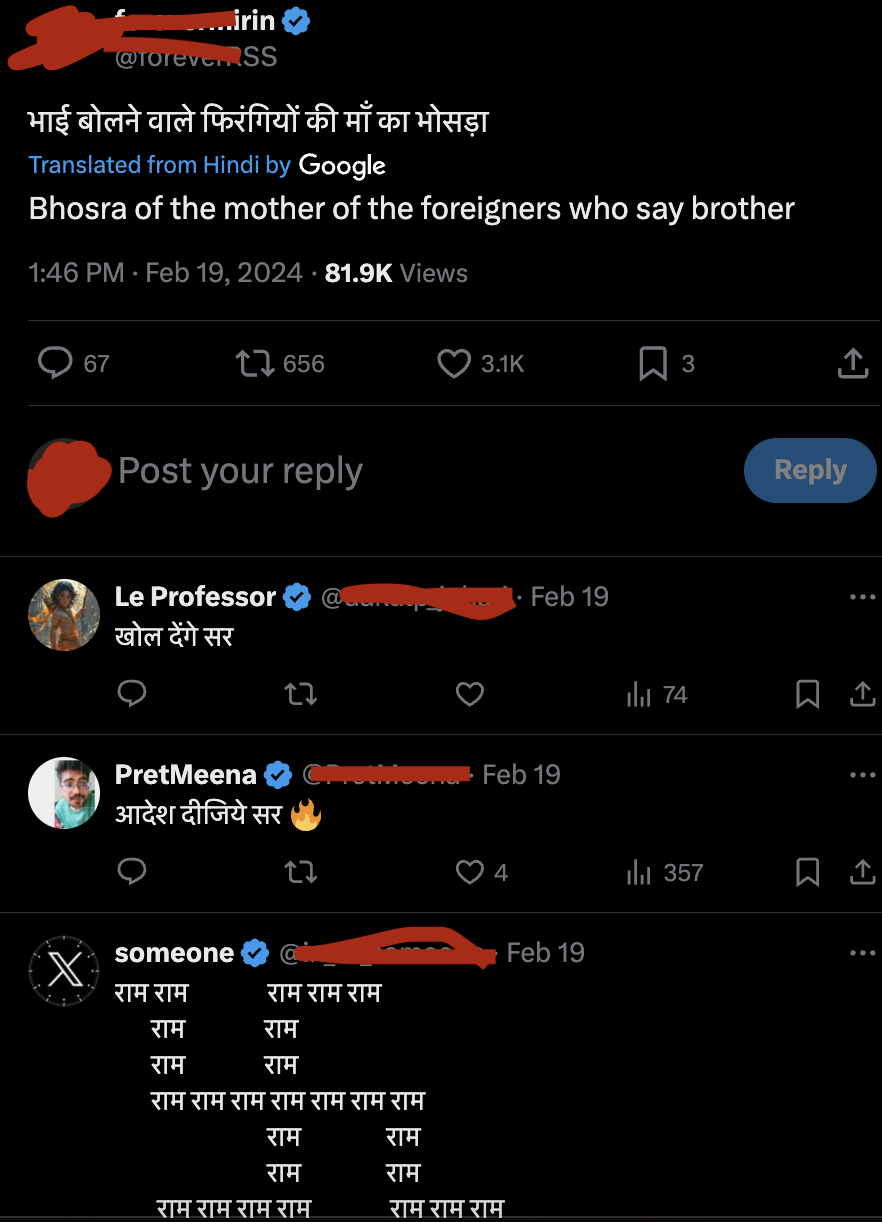Like Le Professor's reply
Image resolution: width=882 pixels, height=1222 pixels.
pos(470,694)
